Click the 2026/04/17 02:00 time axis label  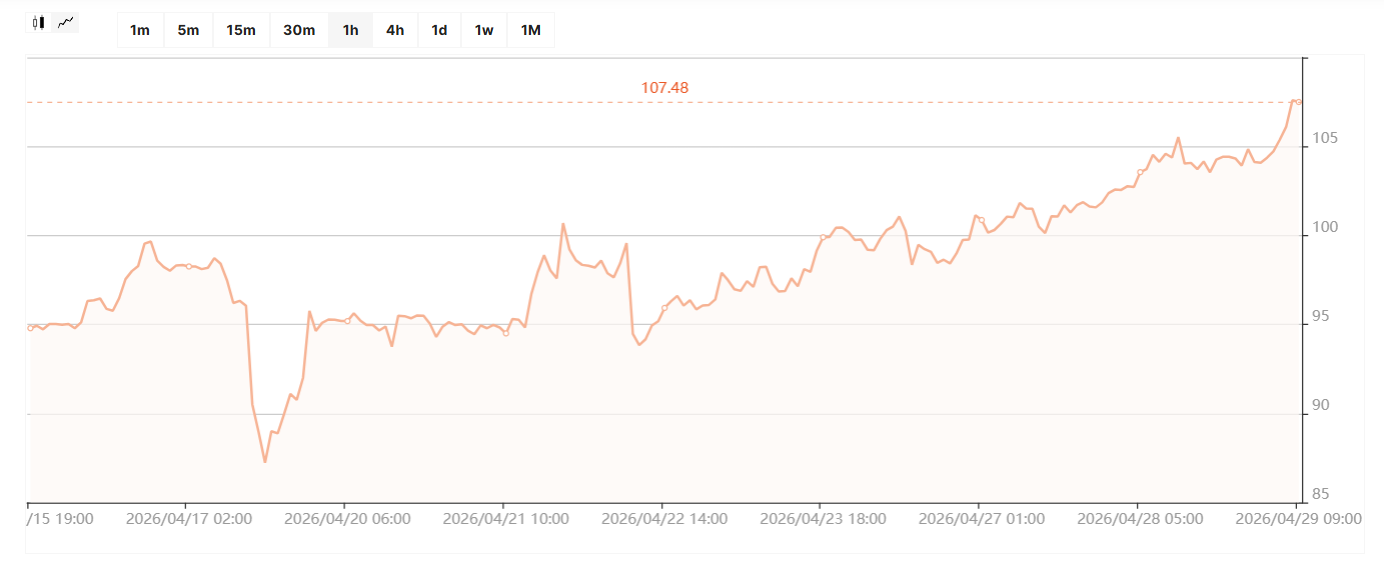point(189,519)
